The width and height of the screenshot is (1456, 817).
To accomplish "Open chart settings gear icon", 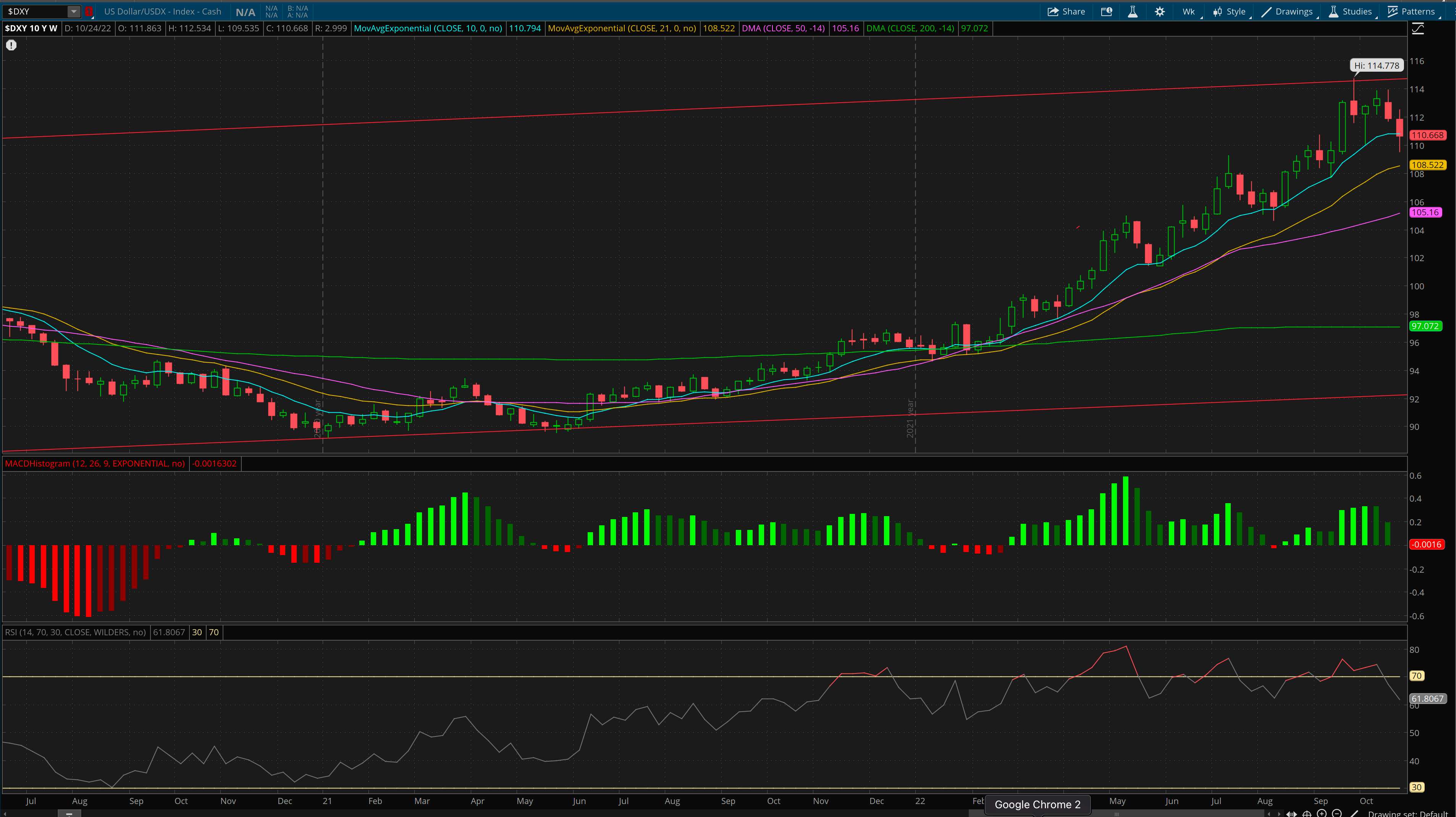I will (1159, 11).
